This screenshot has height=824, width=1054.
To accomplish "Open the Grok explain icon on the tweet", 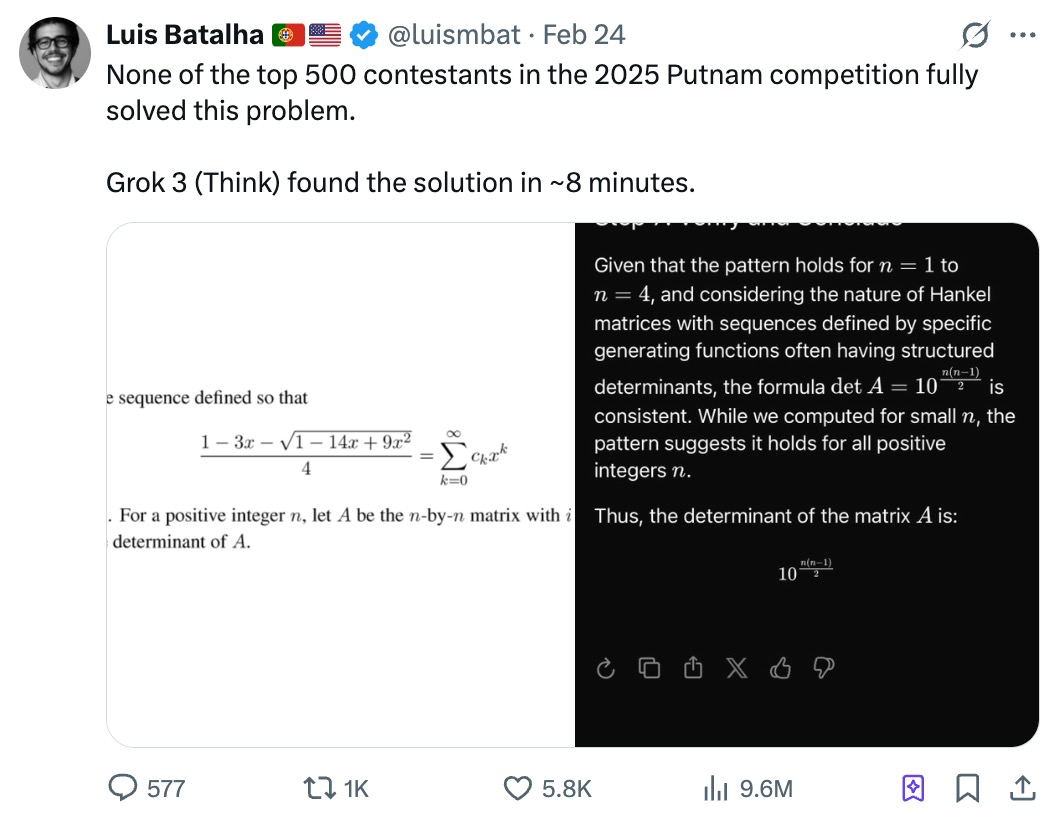I will [975, 35].
